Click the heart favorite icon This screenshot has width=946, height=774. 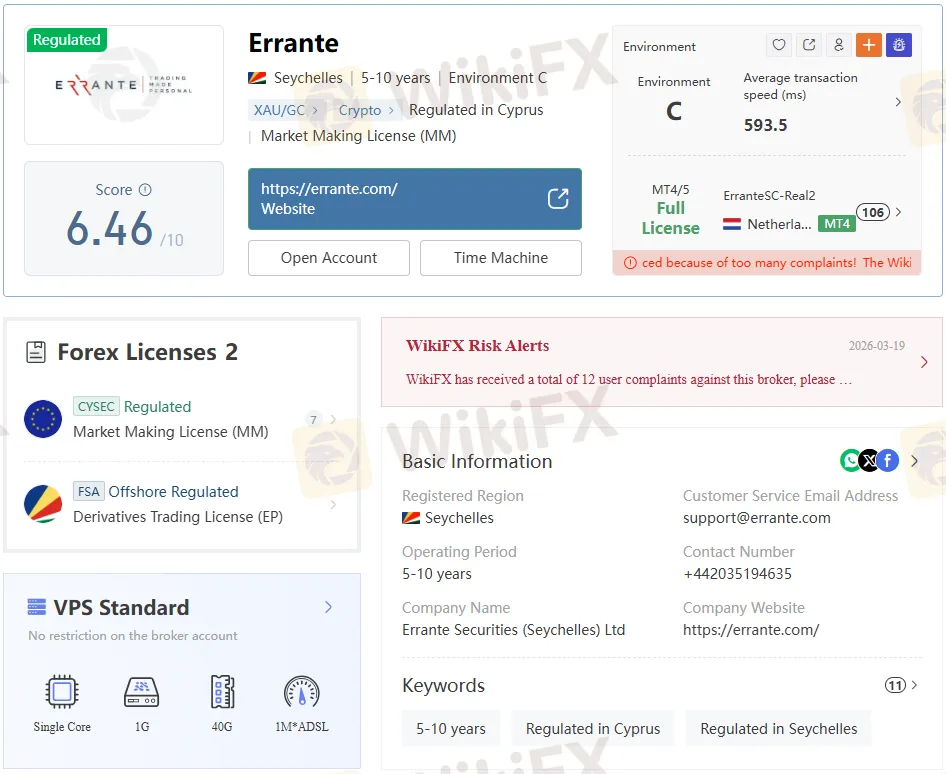tap(780, 45)
